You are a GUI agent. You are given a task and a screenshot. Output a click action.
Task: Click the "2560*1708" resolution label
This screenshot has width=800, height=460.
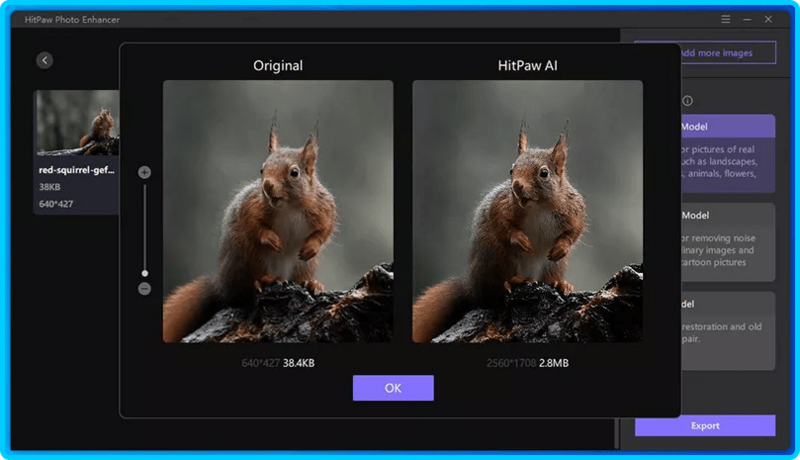[x=511, y=363]
